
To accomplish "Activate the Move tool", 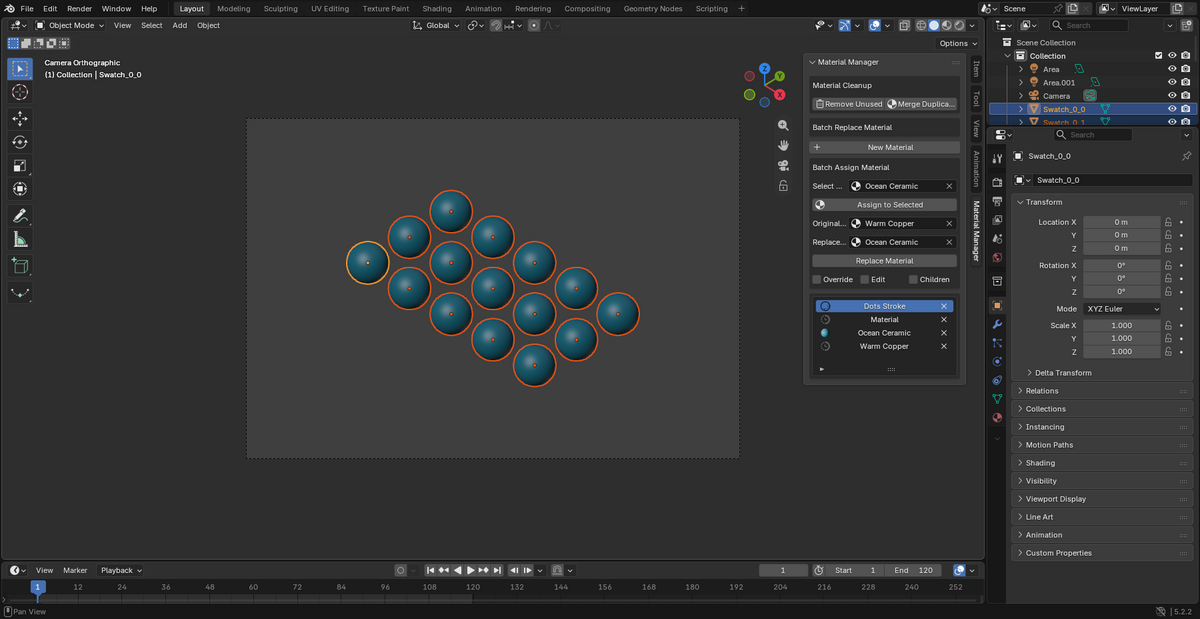I will pos(20,118).
